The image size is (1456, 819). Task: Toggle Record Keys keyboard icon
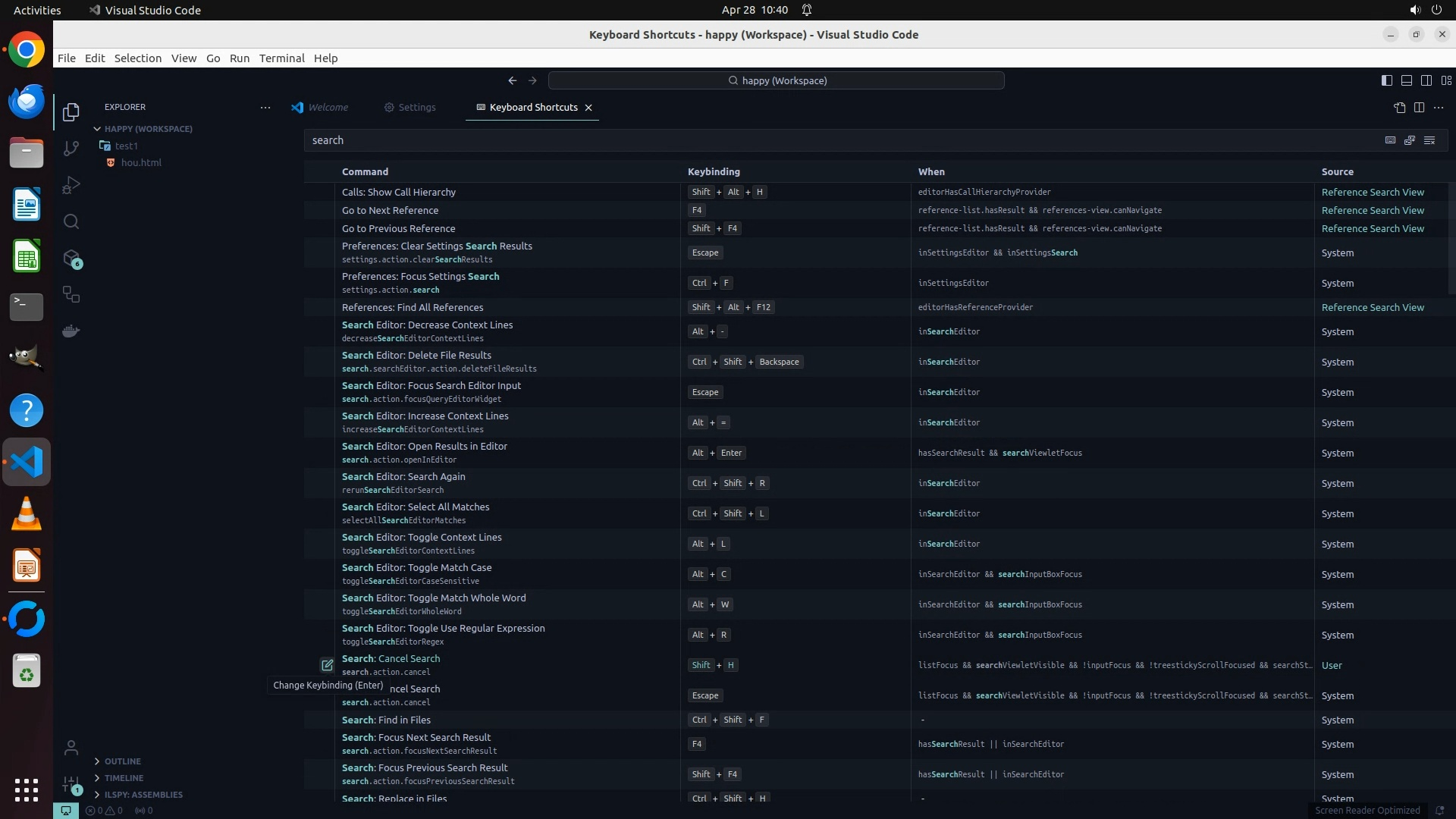[1390, 140]
